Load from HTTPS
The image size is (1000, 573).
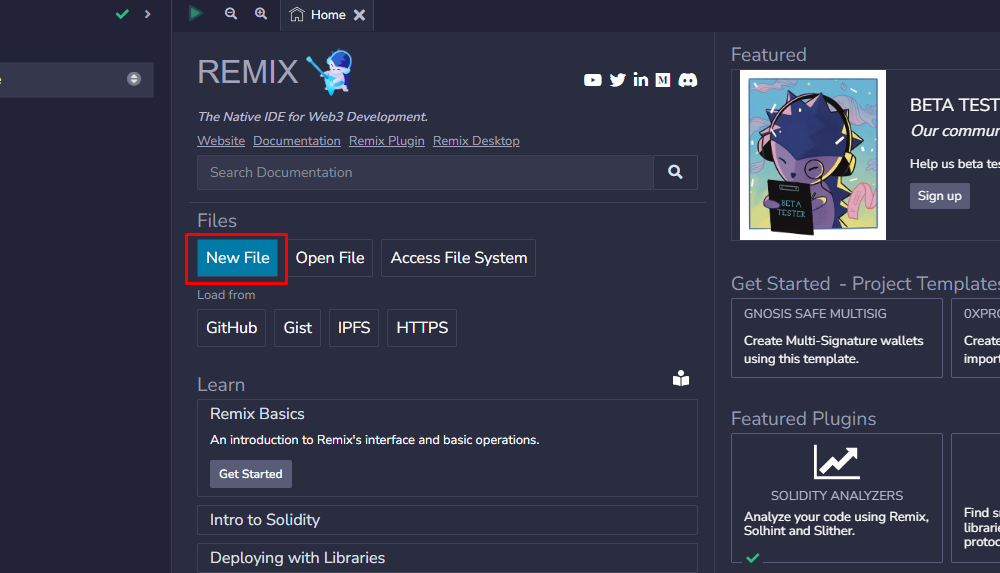(x=422, y=328)
